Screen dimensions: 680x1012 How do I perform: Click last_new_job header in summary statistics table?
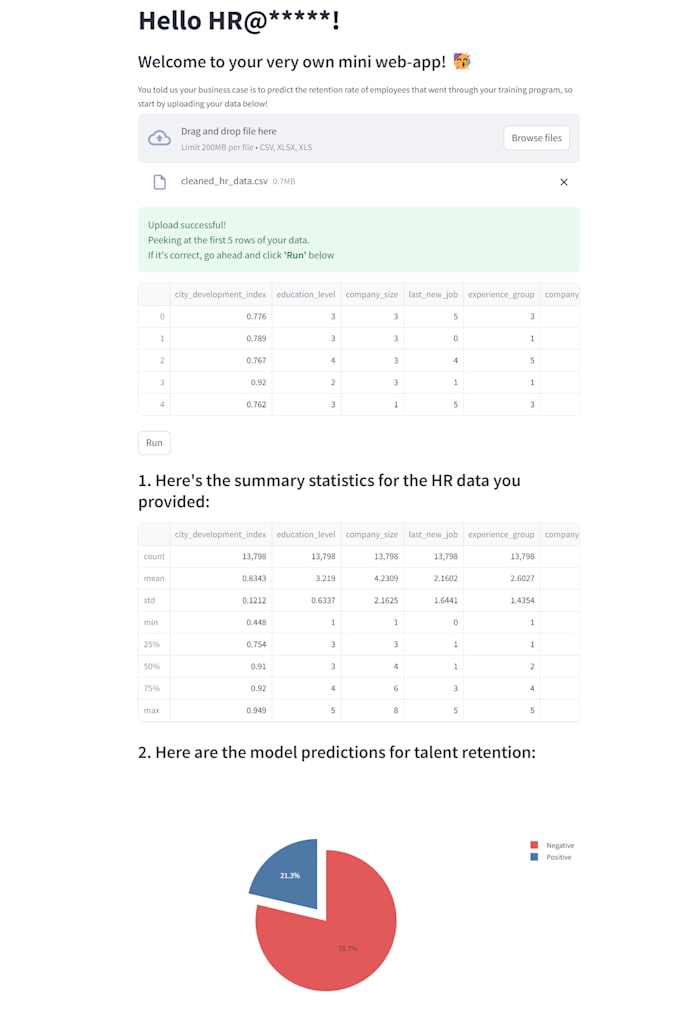point(433,534)
